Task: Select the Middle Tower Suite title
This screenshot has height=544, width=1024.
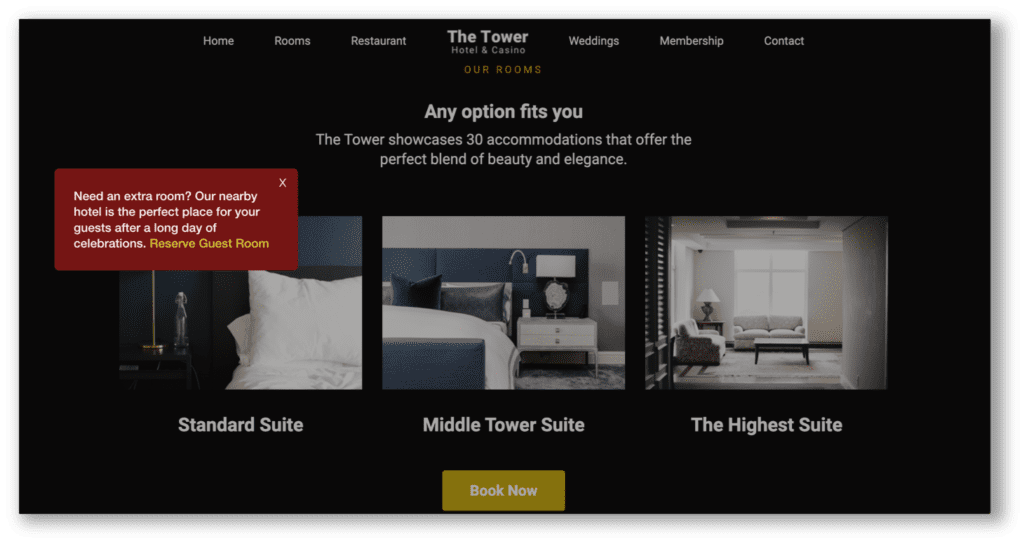Action: 504,425
